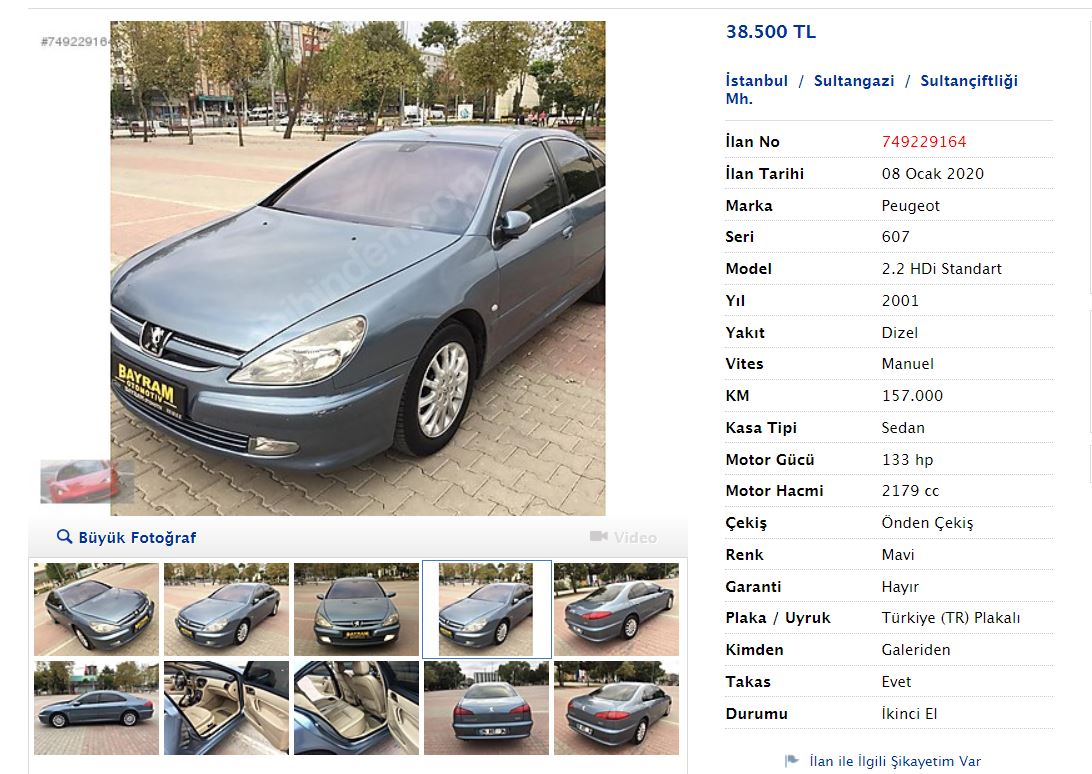Select the rear-side view thumbnail in first row
1092x774 pixels.
pyautogui.click(x=616, y=610)
